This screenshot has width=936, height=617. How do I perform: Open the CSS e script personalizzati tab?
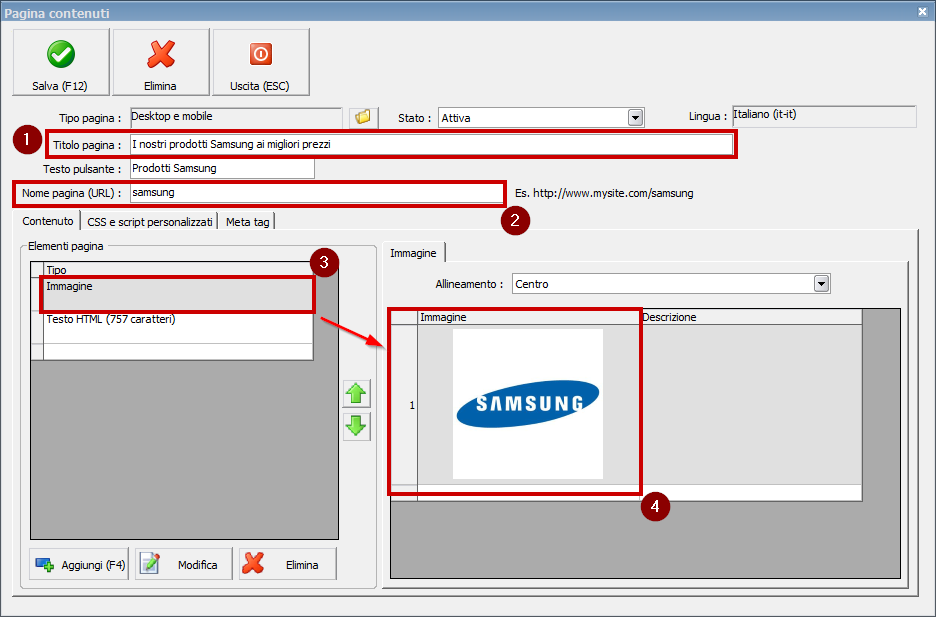[x=150, y=222]
